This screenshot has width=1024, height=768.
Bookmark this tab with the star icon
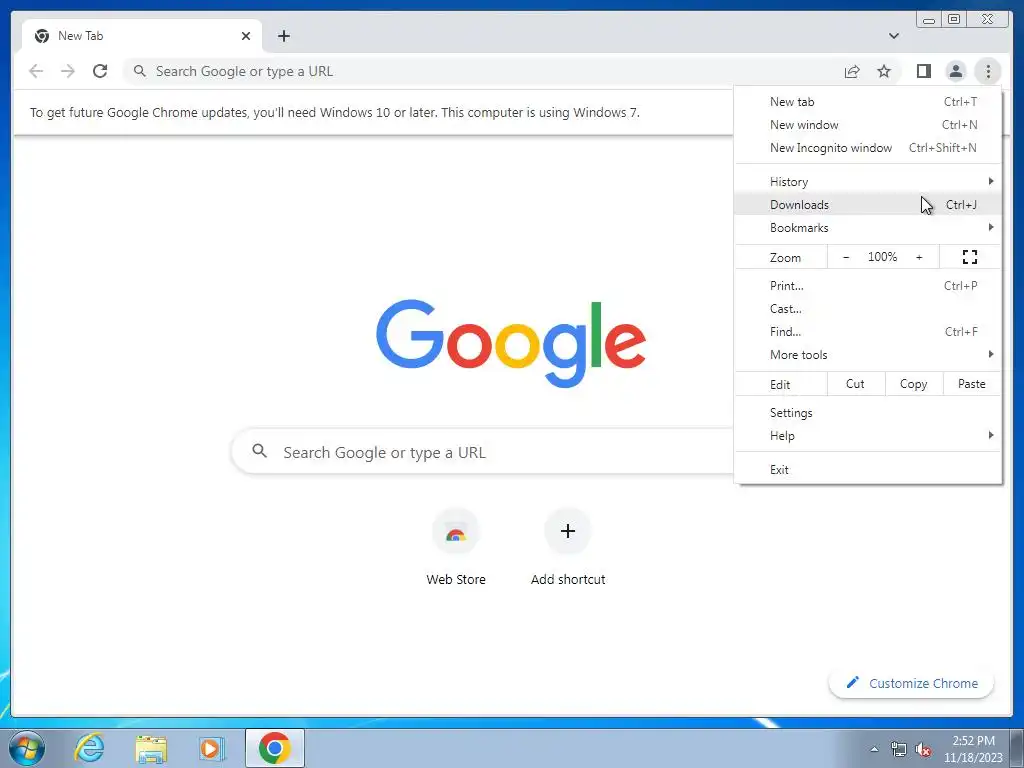click(884, 71)
